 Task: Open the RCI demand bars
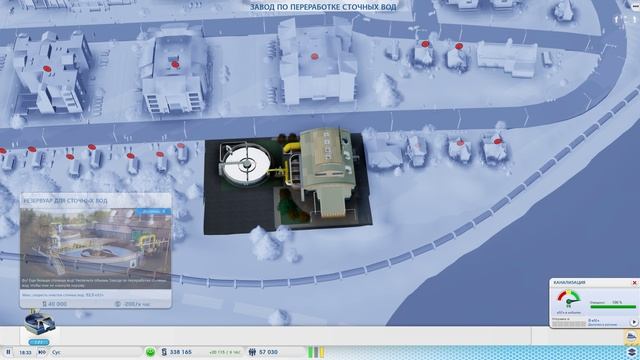pyautogui.click(x=316, y=352)
